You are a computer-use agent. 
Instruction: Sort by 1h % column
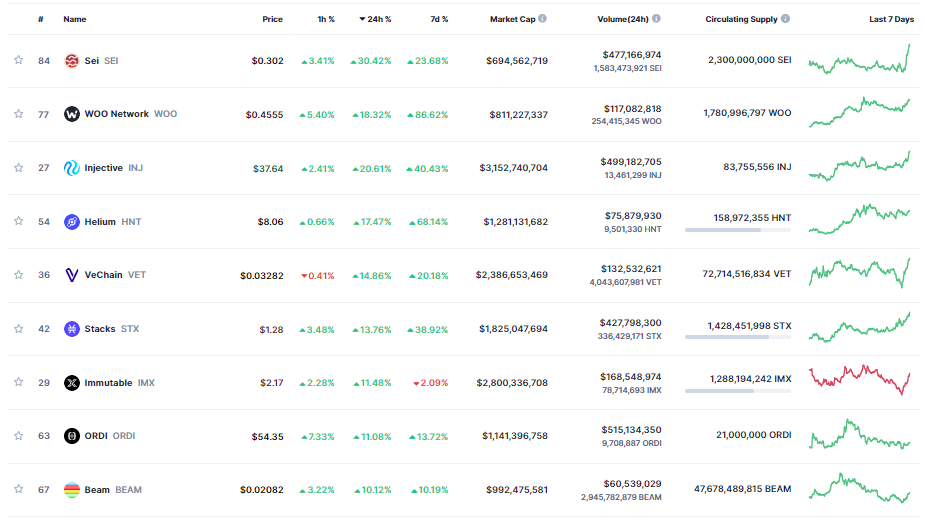[326, 19]
